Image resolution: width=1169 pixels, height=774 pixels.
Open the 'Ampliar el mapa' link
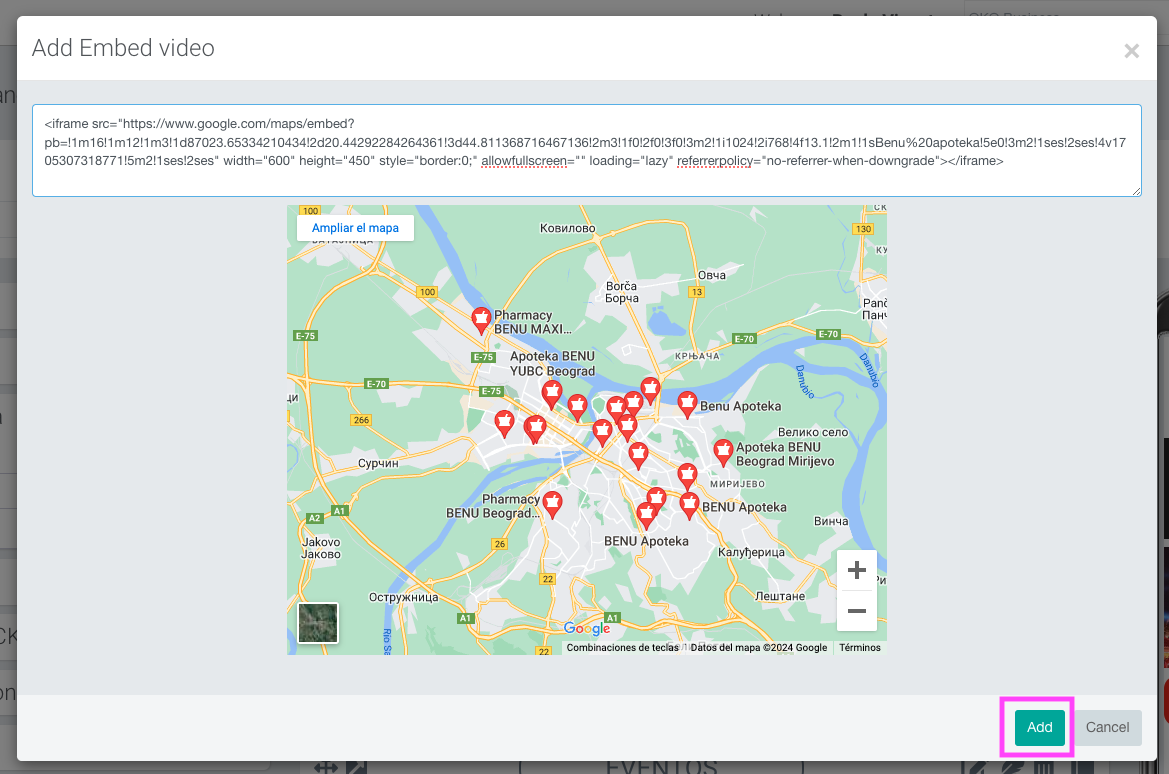(x=355, y=227)
